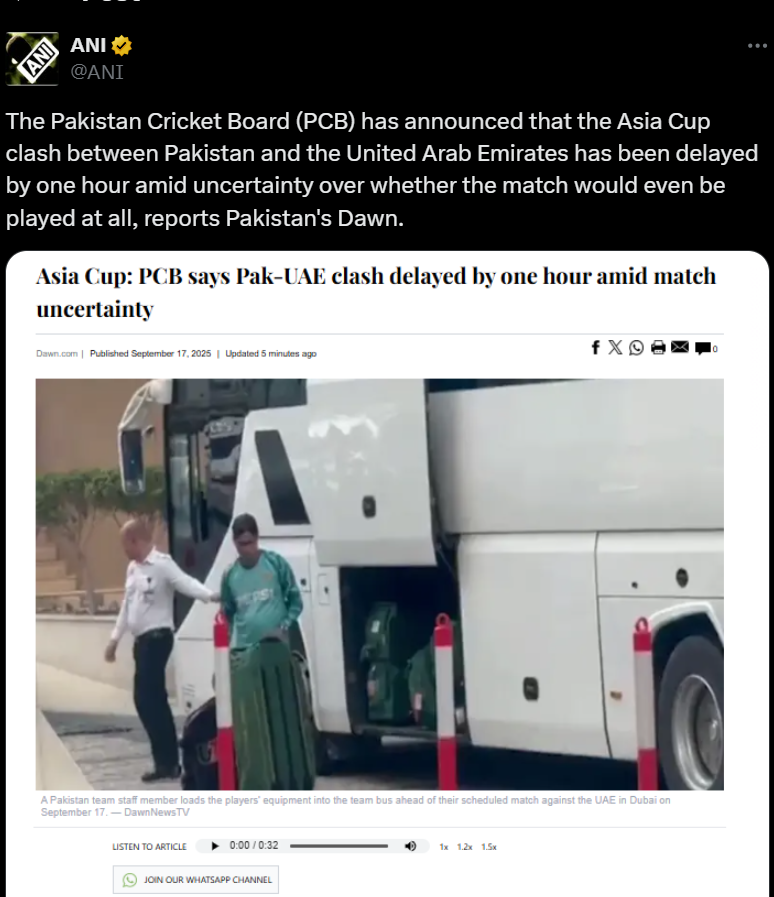Mute the article audio speaker icon
This screenshot has width=774, height=897.
point(410,846)
